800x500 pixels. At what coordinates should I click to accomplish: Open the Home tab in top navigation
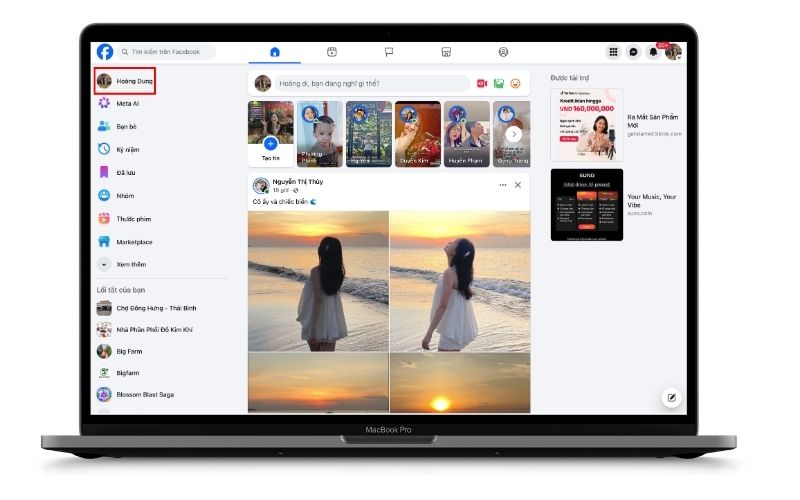pyautogui.click(x=274, y=52)
